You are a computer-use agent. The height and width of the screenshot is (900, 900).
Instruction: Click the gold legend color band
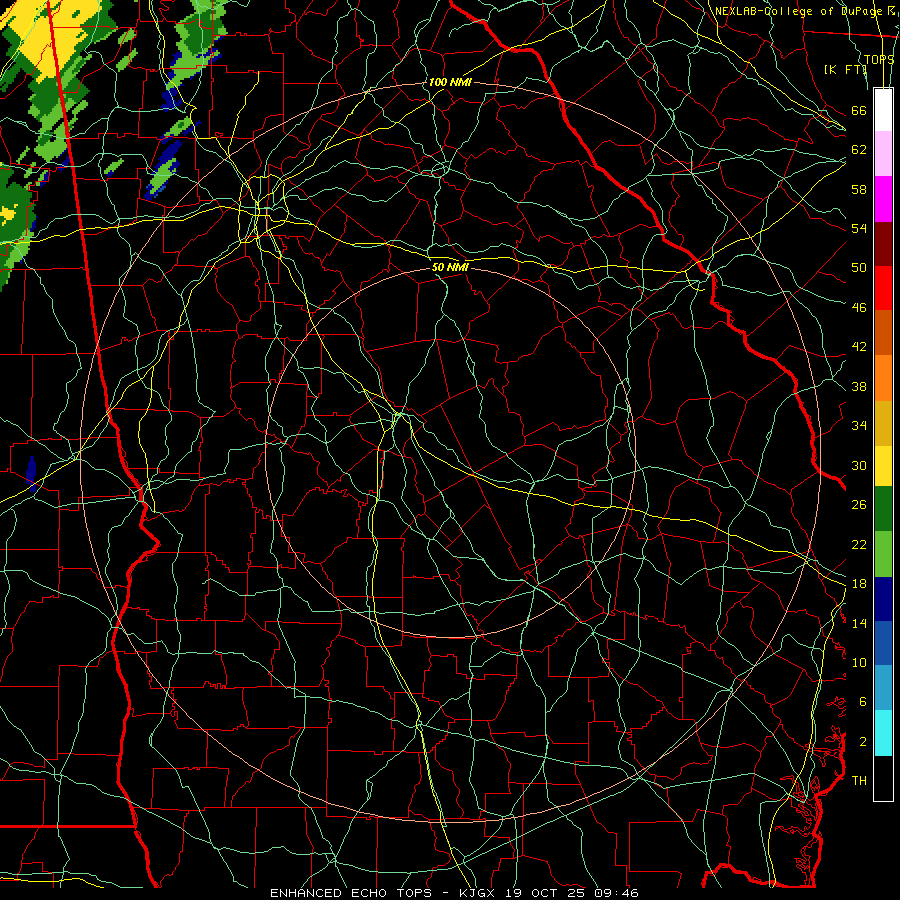point(883,423)
